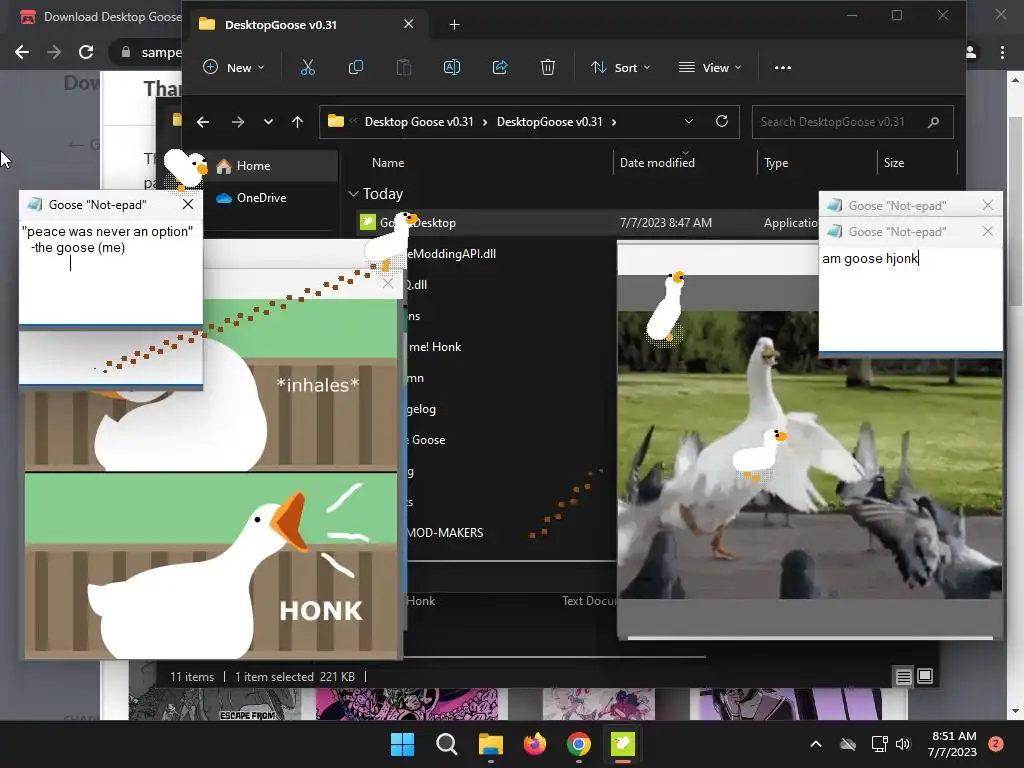
Task: Close the 'am goose hjonk' Not-epad window
Action: pyautogui.click(x=987, y=231)
